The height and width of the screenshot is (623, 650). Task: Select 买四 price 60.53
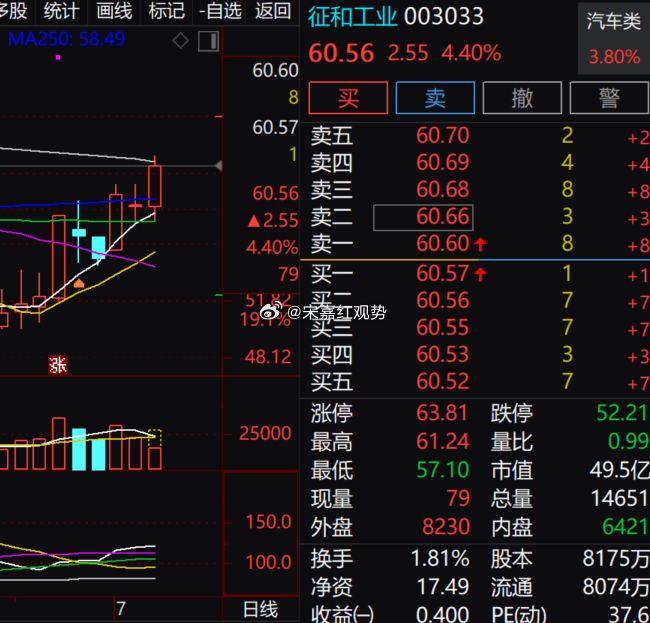(442, 355)
